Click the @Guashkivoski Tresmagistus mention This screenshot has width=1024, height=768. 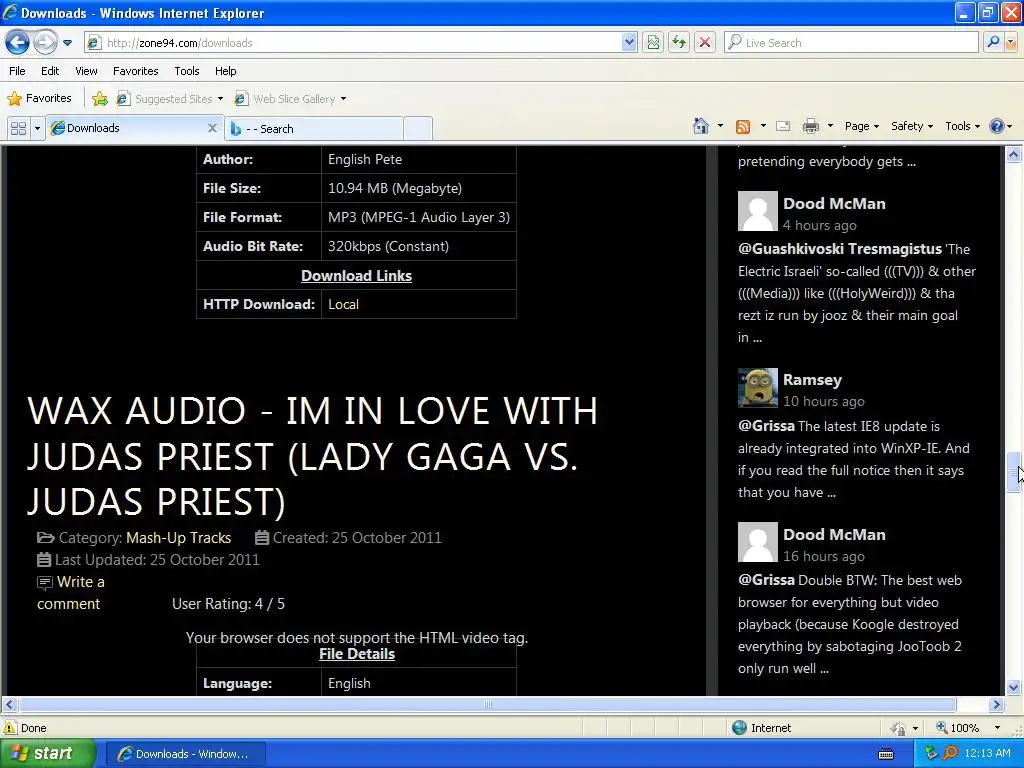pos(840,249)
